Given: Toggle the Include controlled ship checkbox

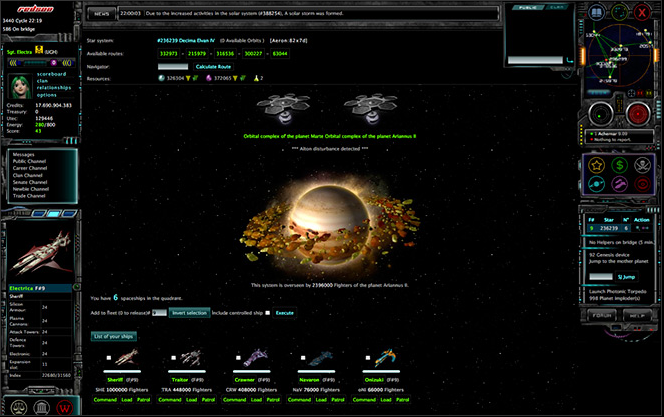Looking at the screenshot, I should (x=267, y=313).
